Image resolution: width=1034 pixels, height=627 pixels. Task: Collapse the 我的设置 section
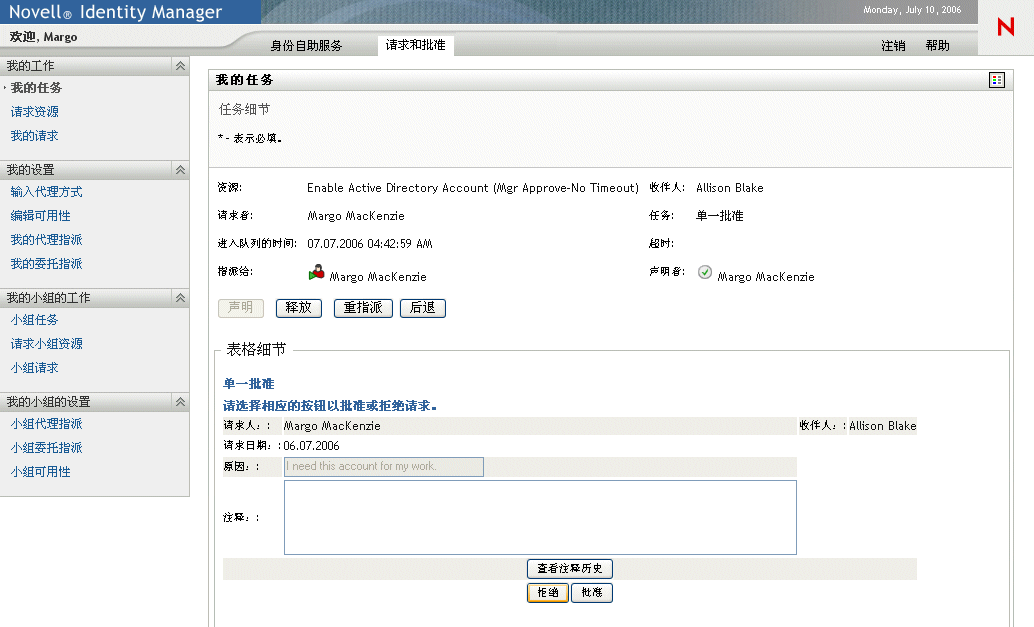(x=180, y=170)
